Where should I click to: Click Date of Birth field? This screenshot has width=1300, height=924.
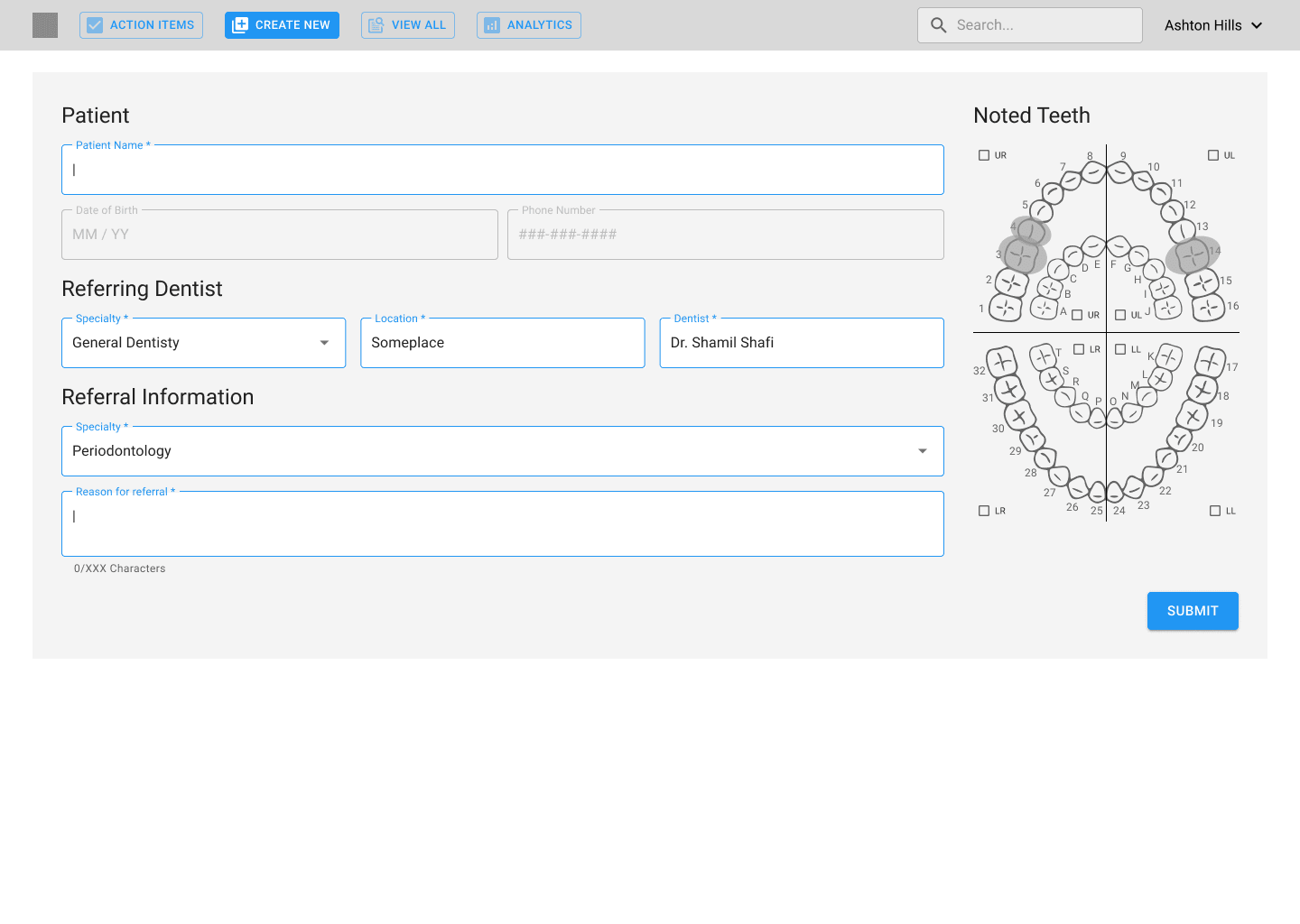point(280,235)
